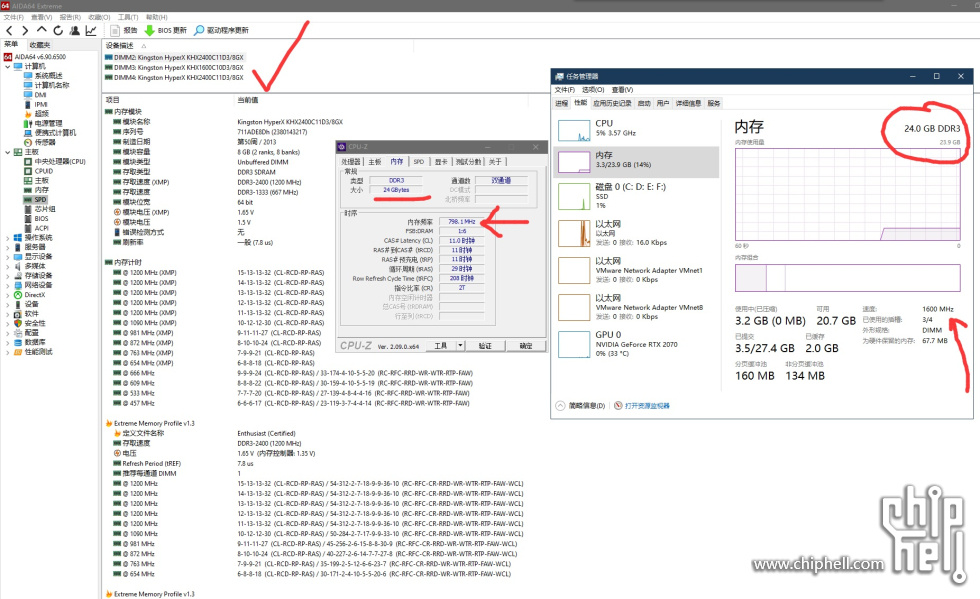Select the 系统概述 tree item
Screen dimensions: 980x599
point(48,76)
